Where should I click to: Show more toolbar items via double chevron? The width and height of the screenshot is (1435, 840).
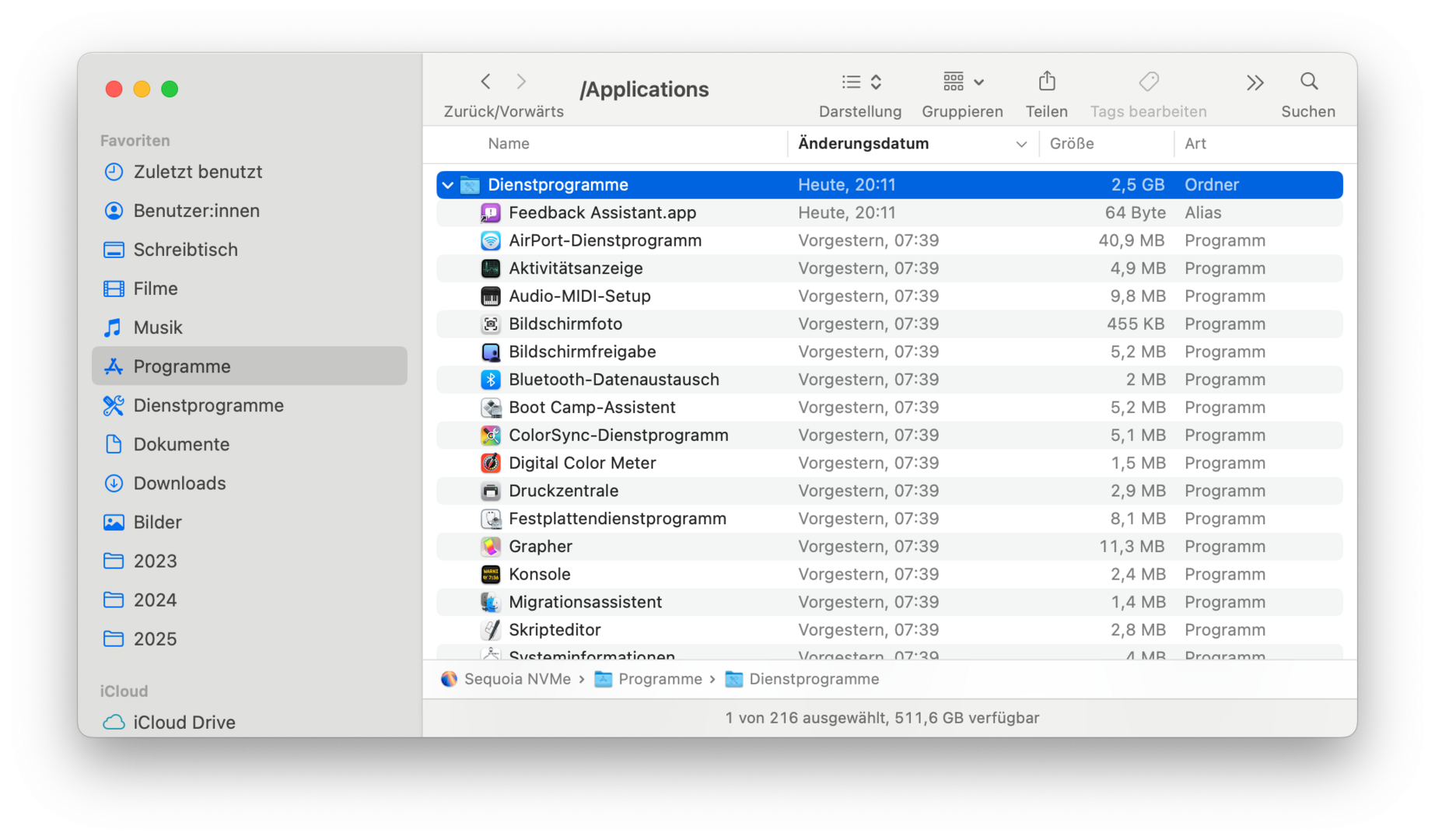click(x=1255, y=82)
